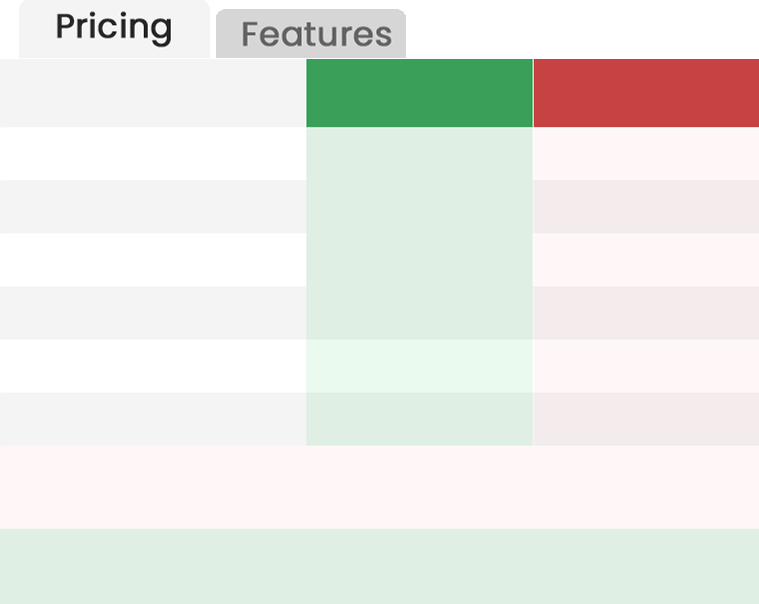
Task: Click first green cell below the green header
Action: pos(419,154)
